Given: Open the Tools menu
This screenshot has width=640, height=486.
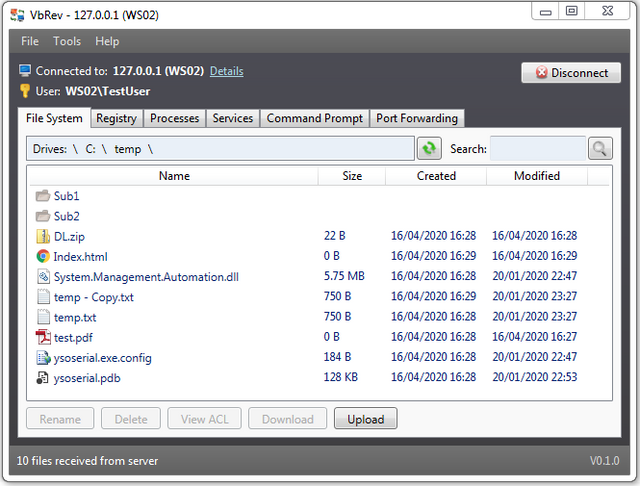Looking at the screenshot, I should tap(67, 41).
